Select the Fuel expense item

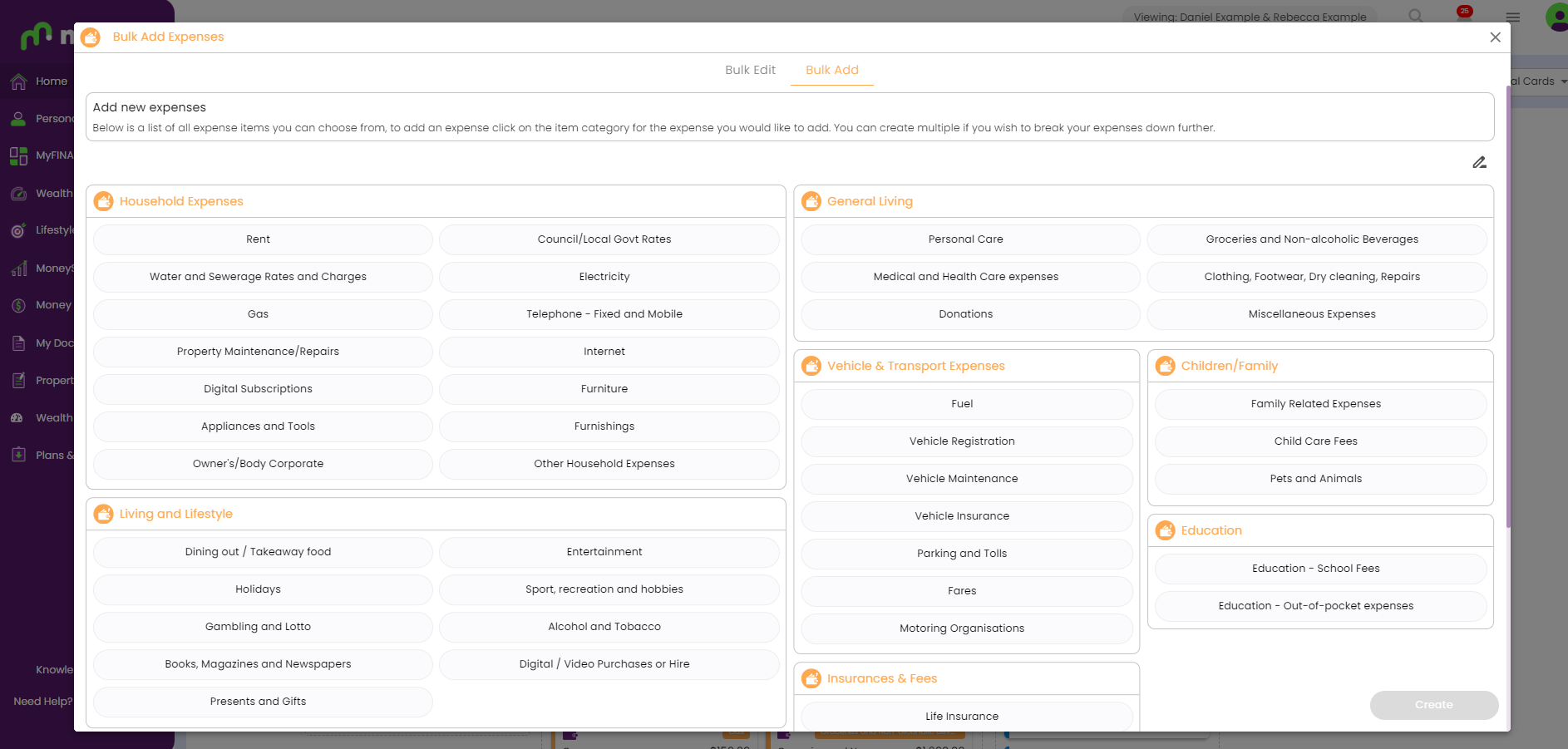point(967,404)
